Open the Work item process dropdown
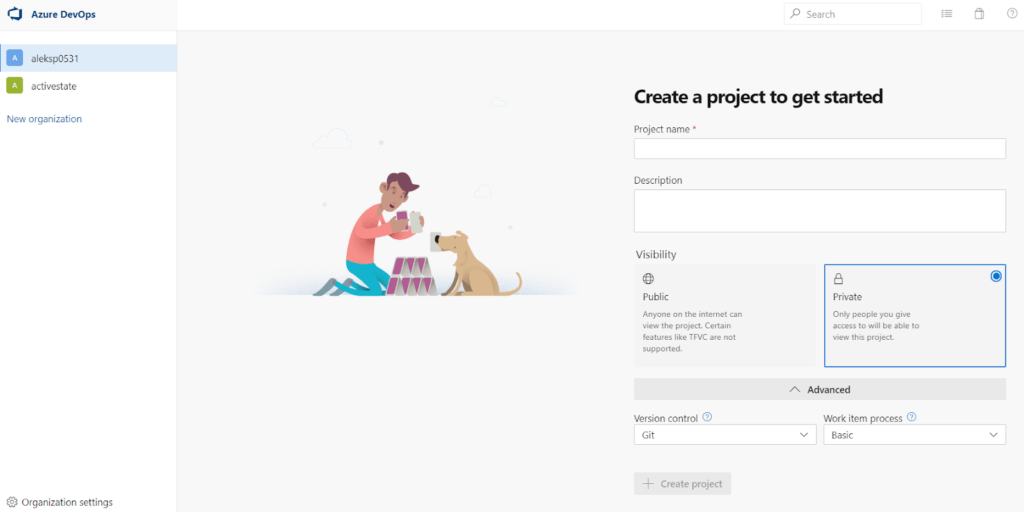1024x512 pixels. pos(914,435)
